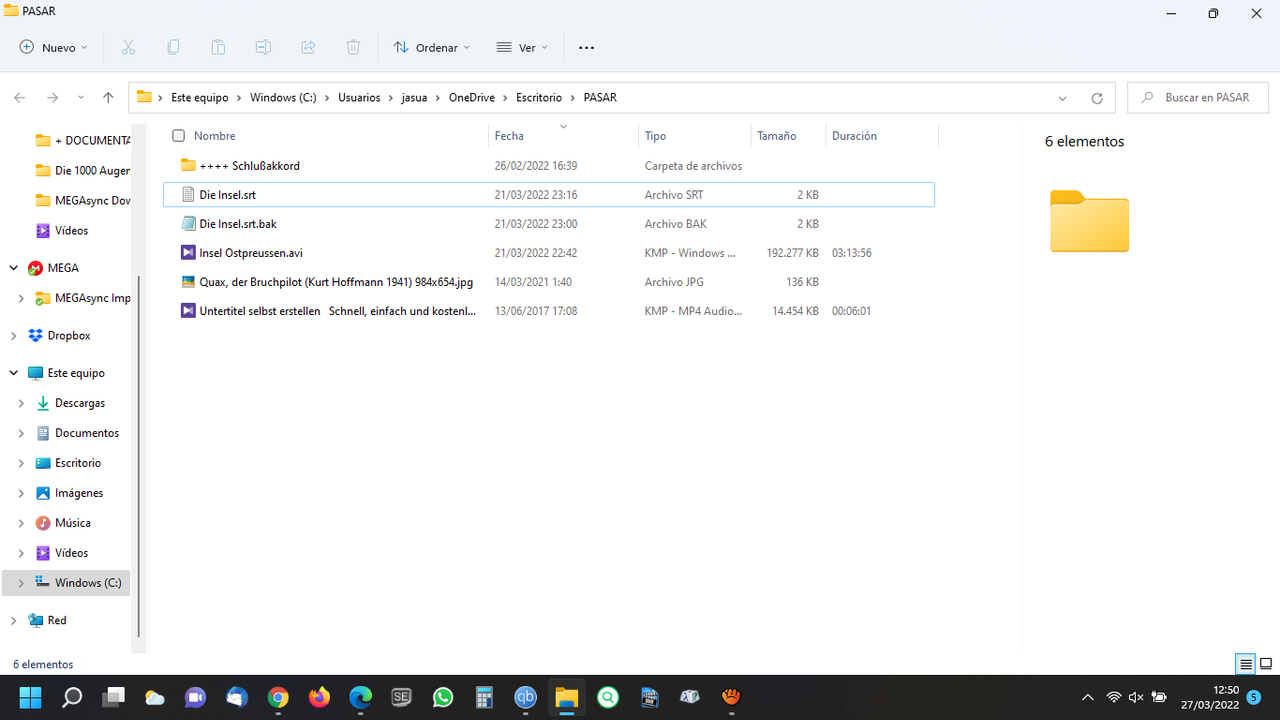1280x720 pixels.
Task: Go forward with the right arrow
Action: point(53,98)
